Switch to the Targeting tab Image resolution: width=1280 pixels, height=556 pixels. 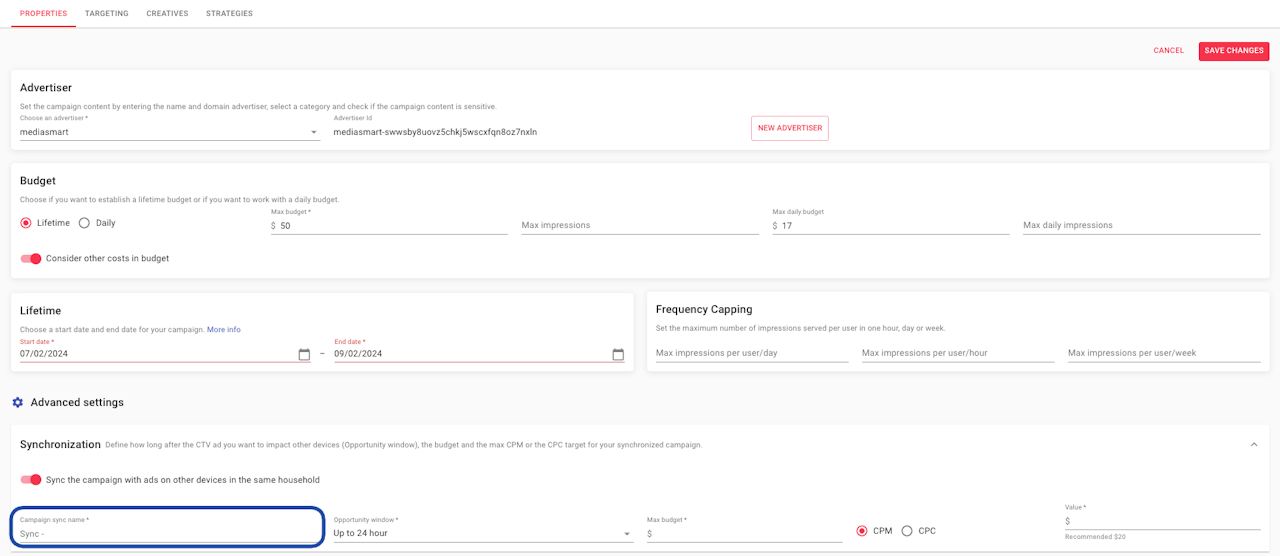pos(106,14)
